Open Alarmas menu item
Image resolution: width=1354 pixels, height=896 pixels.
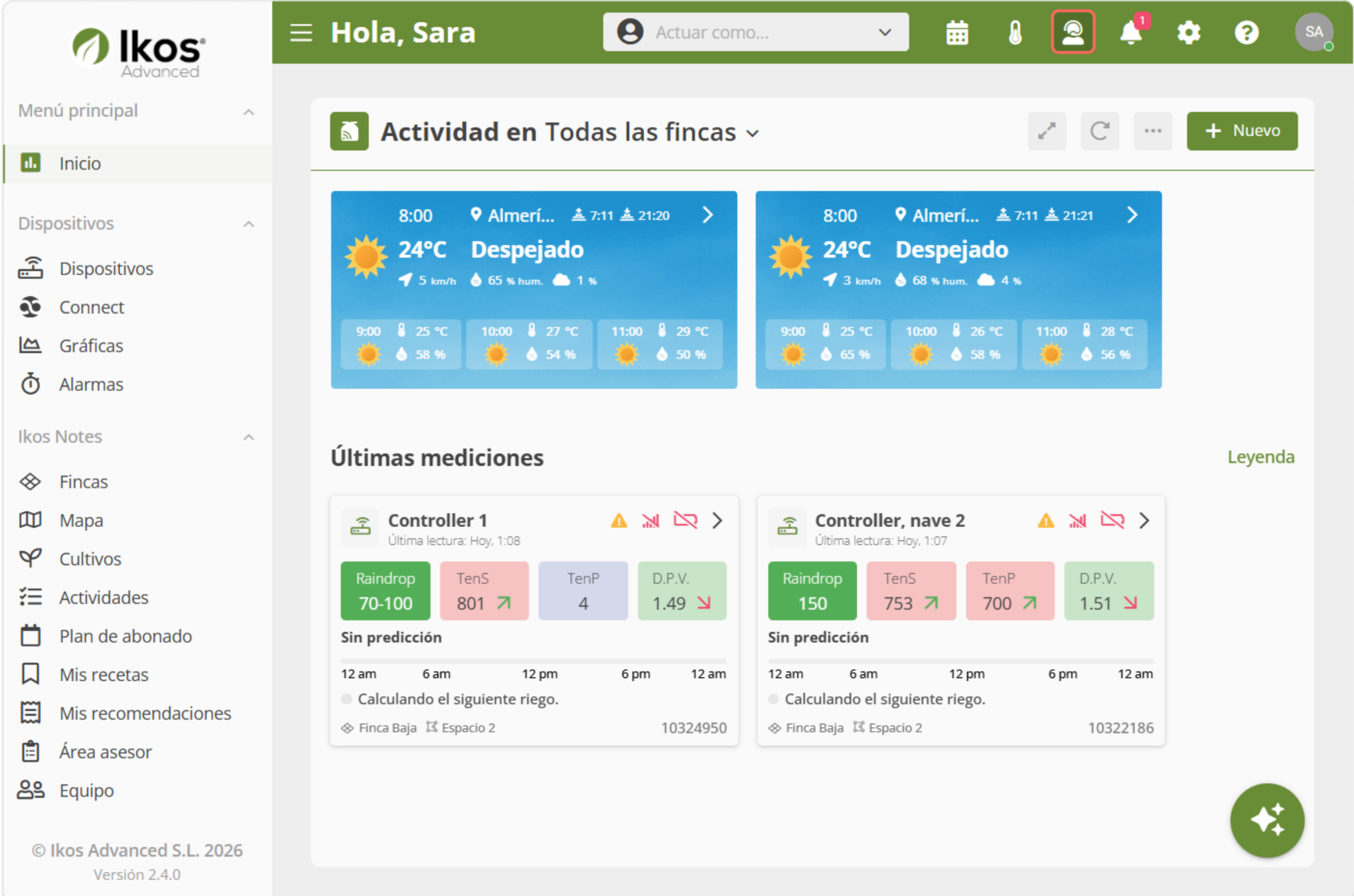pos(138,385)
